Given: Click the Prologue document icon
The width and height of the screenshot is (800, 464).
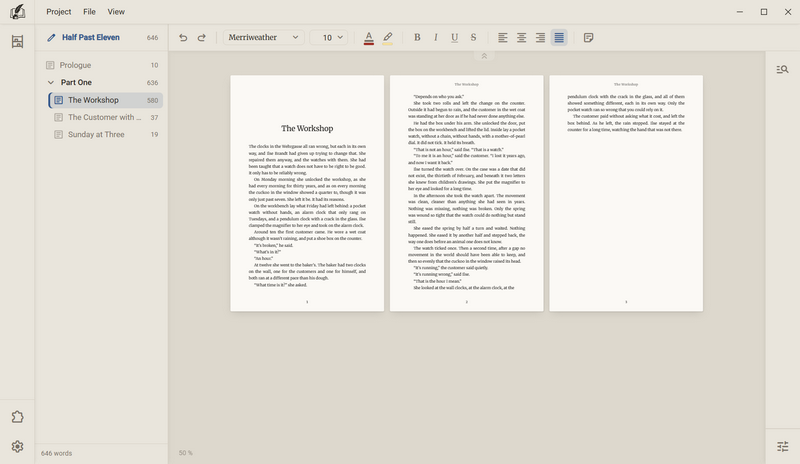Looking at the screenshot, I should click(x=50, y=65).
